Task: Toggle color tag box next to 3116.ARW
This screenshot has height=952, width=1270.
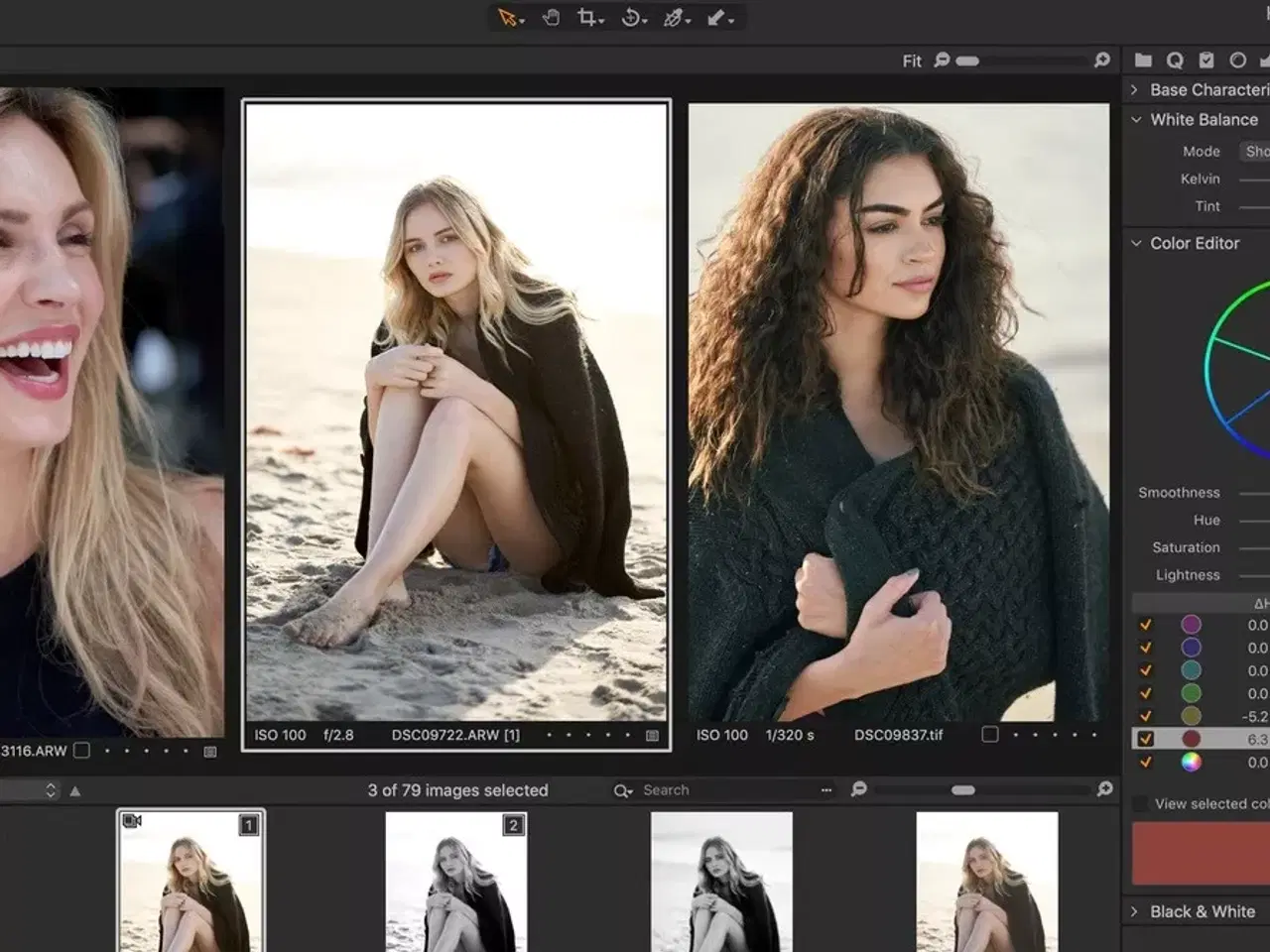Action: tap(82, 751)
